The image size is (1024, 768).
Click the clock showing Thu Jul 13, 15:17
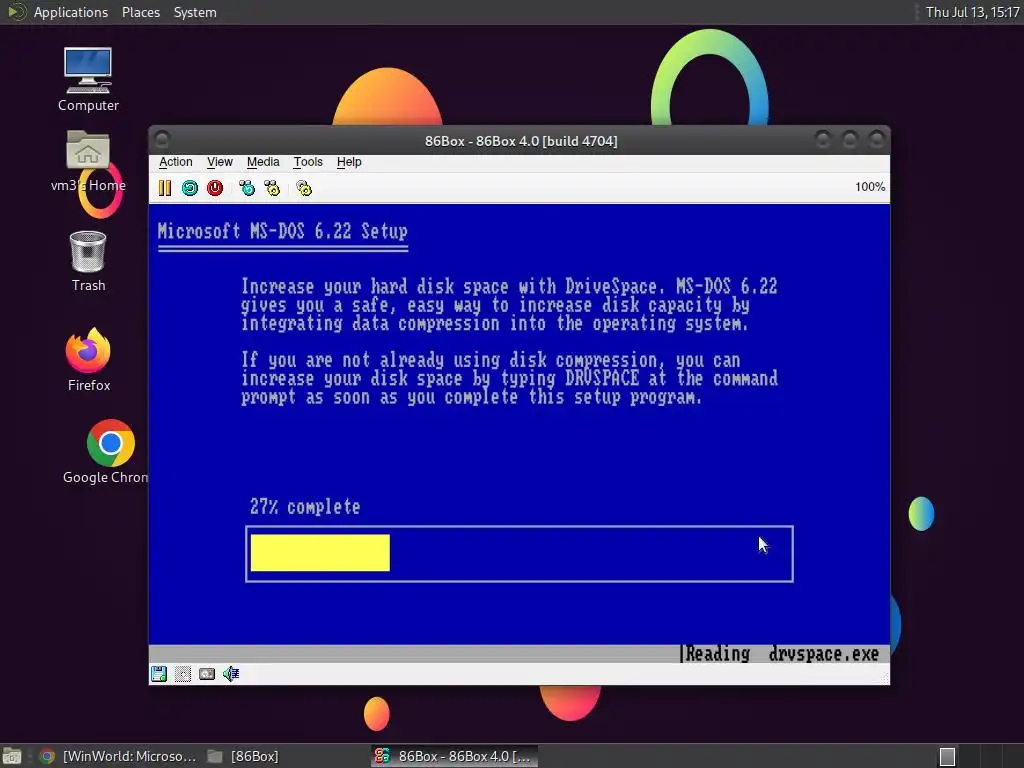pos(972,12)
